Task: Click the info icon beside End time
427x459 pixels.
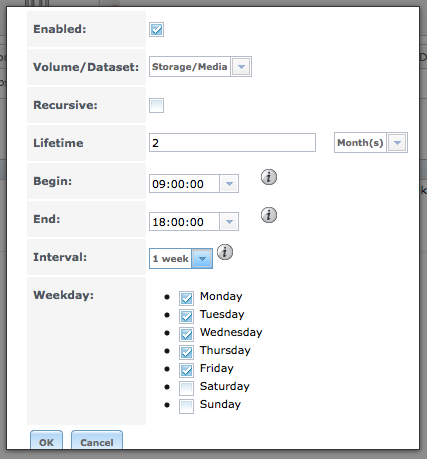Action: tap(269, 215)
